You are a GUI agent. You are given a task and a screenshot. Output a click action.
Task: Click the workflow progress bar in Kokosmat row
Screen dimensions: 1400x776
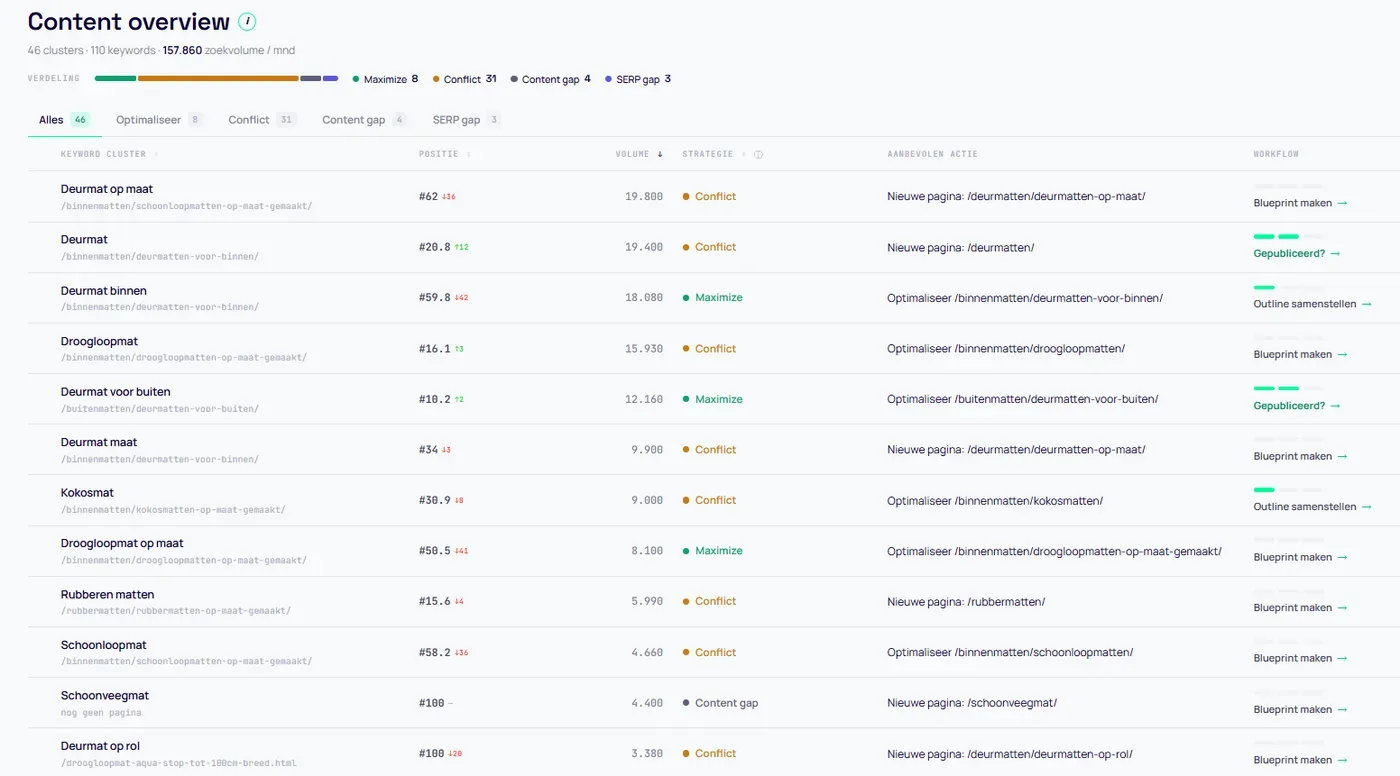(1288, 490)
